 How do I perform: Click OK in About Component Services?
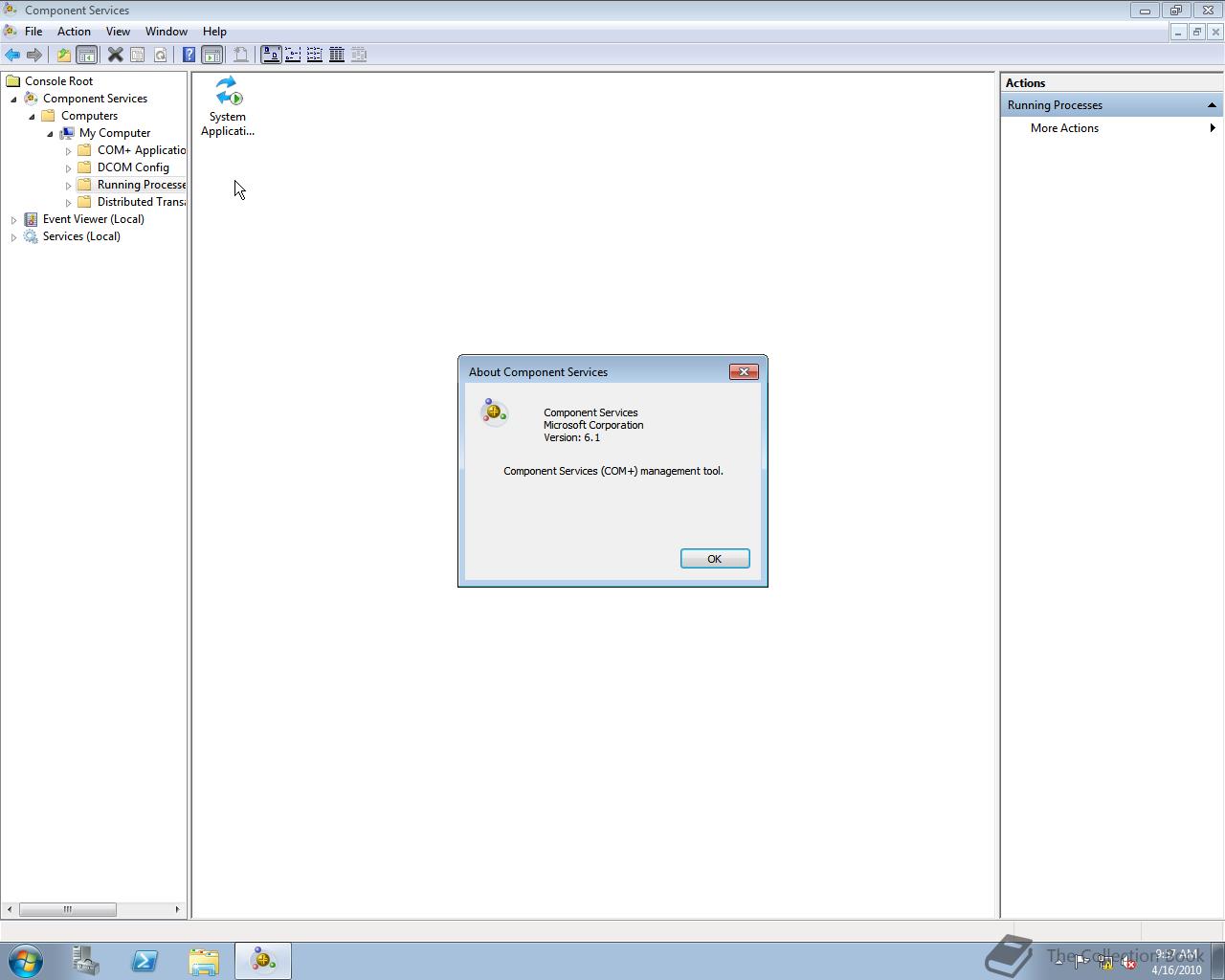(715, 559)
